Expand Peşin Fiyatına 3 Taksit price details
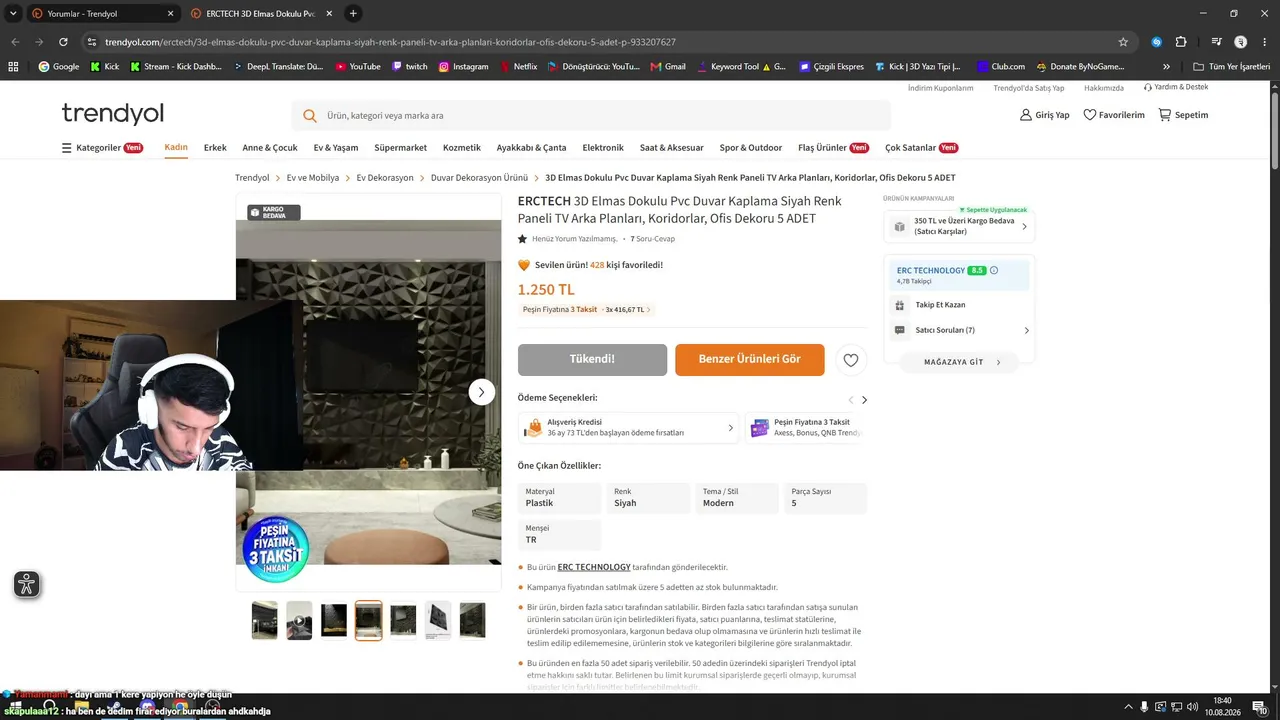Screen dimensions: 1280x720 pos(587,310)
